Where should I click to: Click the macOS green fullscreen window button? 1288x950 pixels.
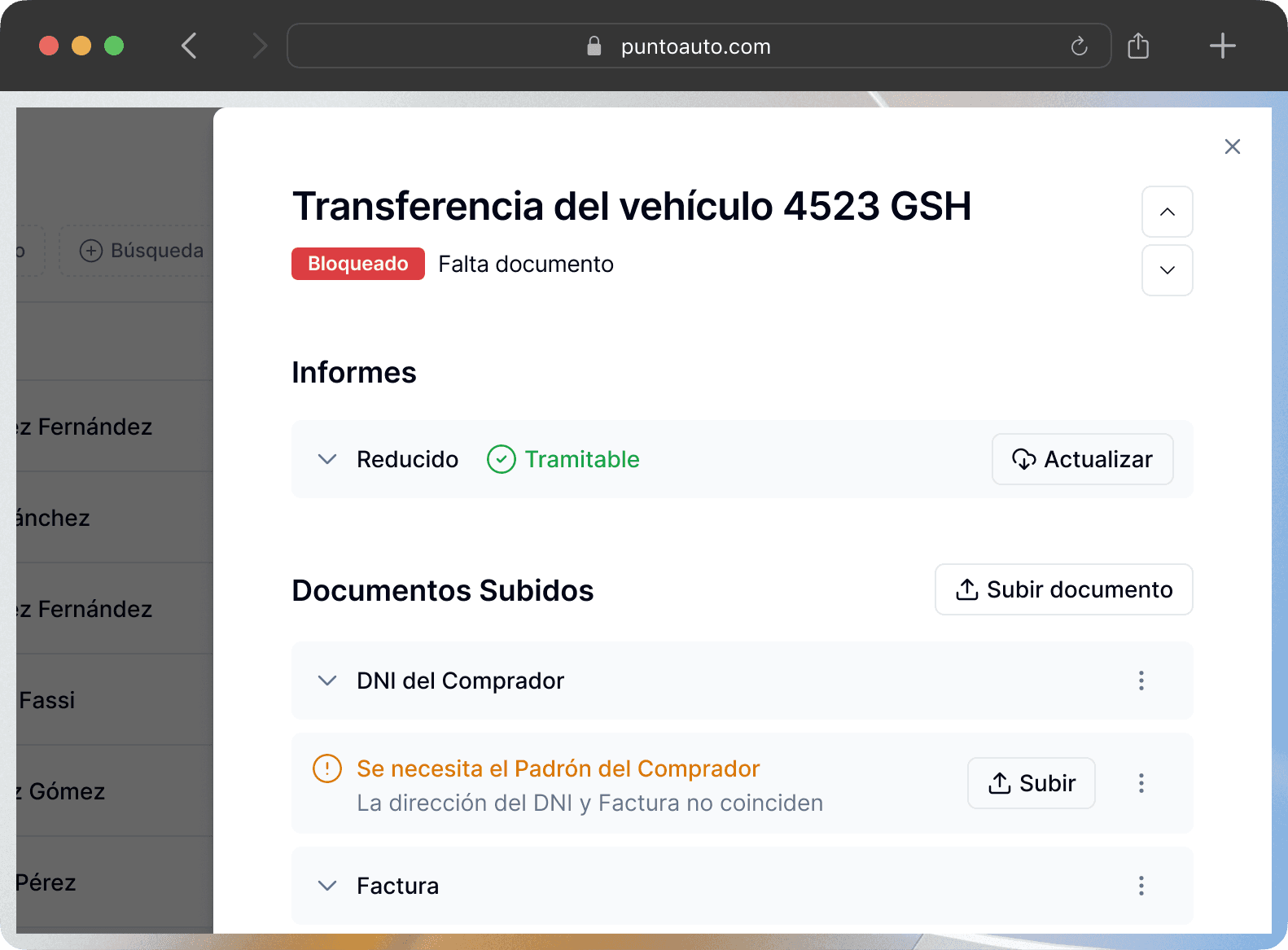point(114,46)
